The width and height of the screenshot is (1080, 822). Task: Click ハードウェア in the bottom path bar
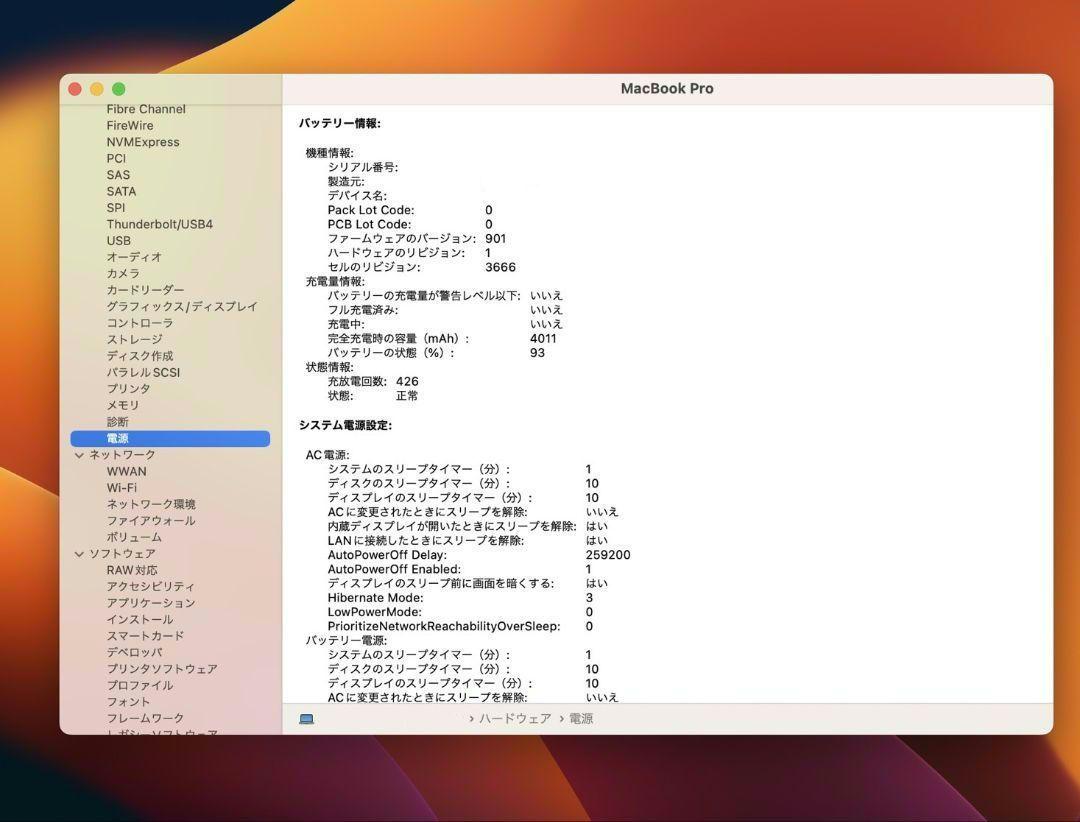pos(515,719)
